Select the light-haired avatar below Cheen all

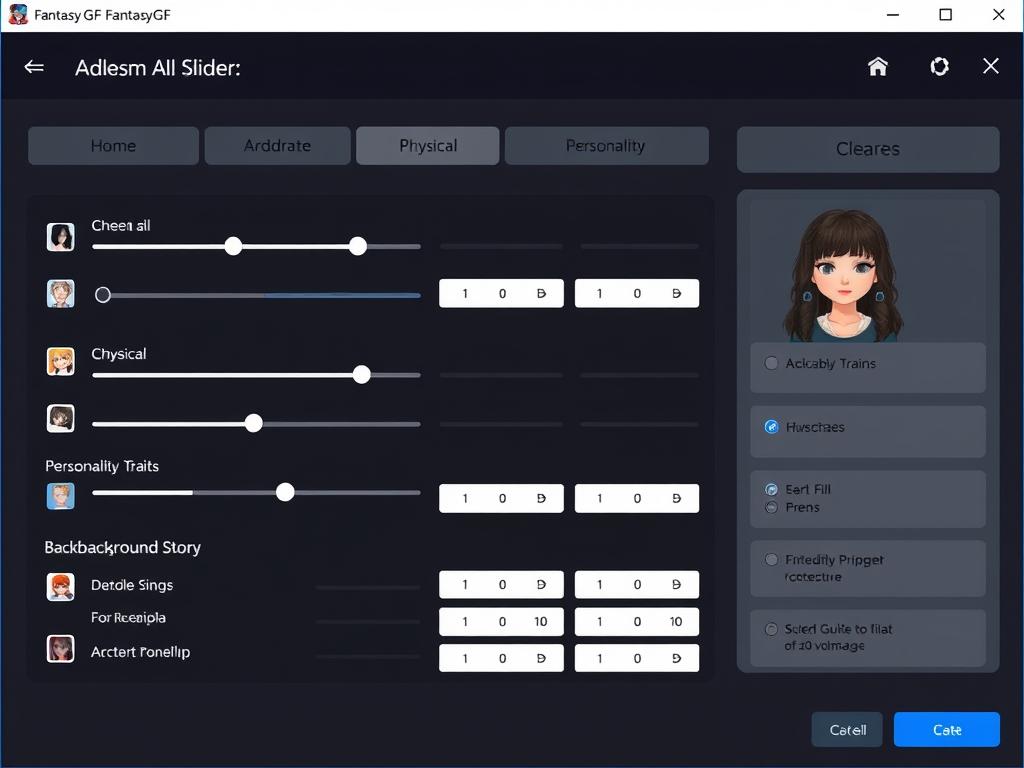pos(61,294)
